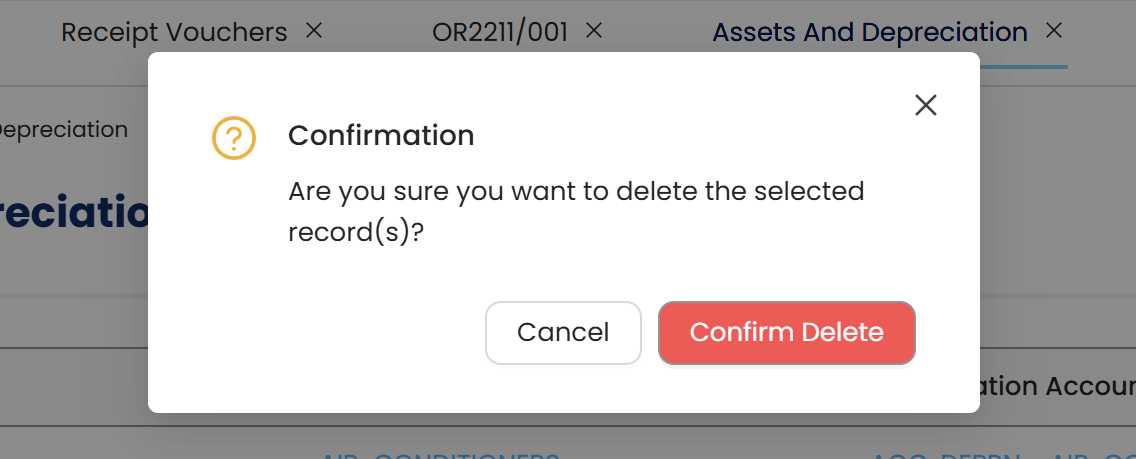Viewport: 1136px width, 459px height.
Task: Click empty table header area left of dialog
Action: [x=70, y=386]
